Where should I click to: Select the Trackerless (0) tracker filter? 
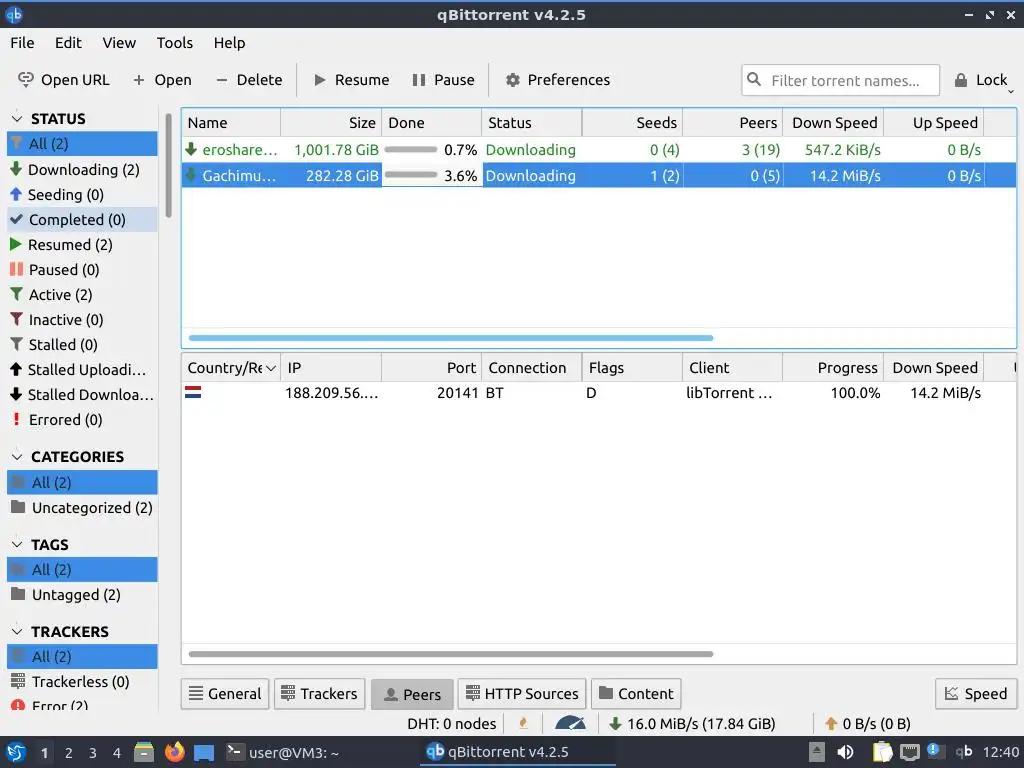[82, 682]
